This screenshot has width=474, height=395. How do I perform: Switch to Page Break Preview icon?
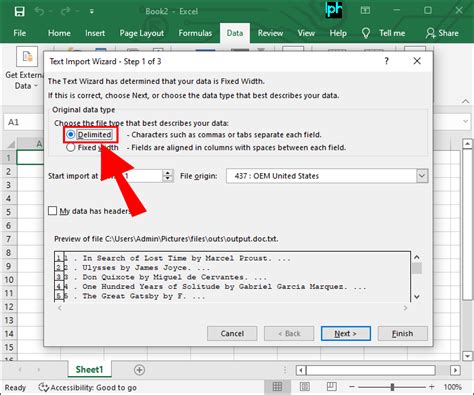332,387
